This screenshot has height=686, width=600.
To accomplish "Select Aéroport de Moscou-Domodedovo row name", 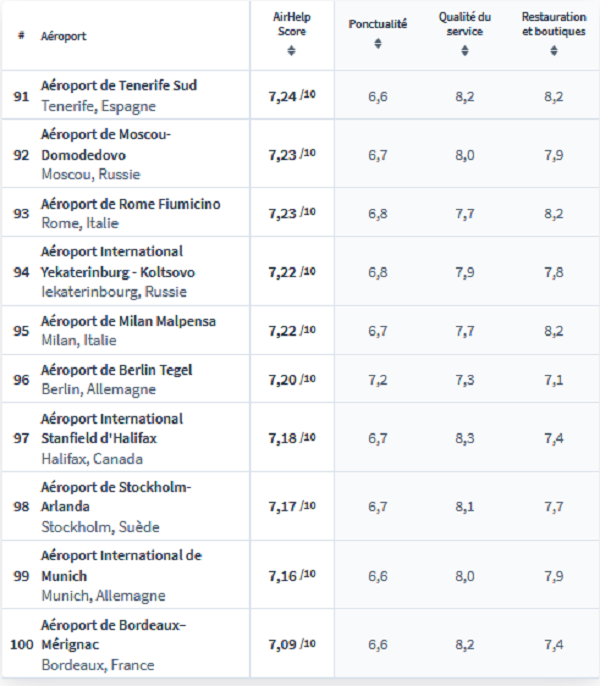I will coord(106,145).
